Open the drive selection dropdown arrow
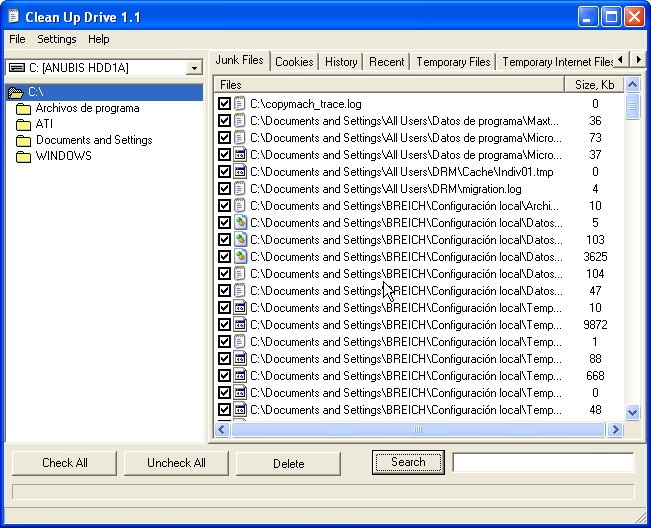Screen dimensions: 651x528 pyautogui.click(x=194, y=68)
